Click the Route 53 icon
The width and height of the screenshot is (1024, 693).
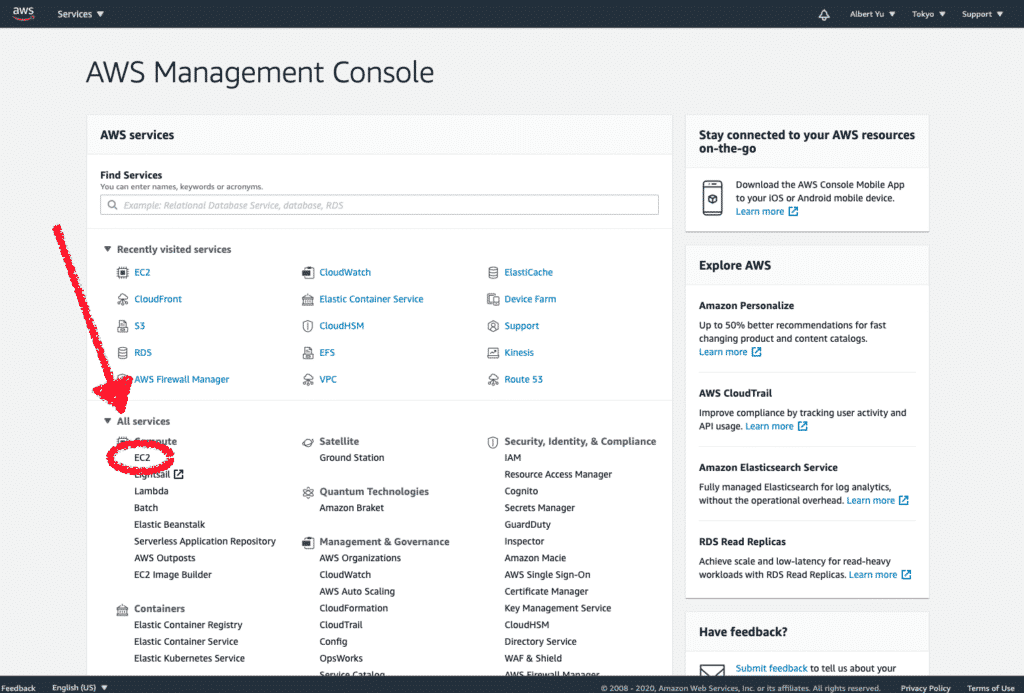[x=493, y=379]
